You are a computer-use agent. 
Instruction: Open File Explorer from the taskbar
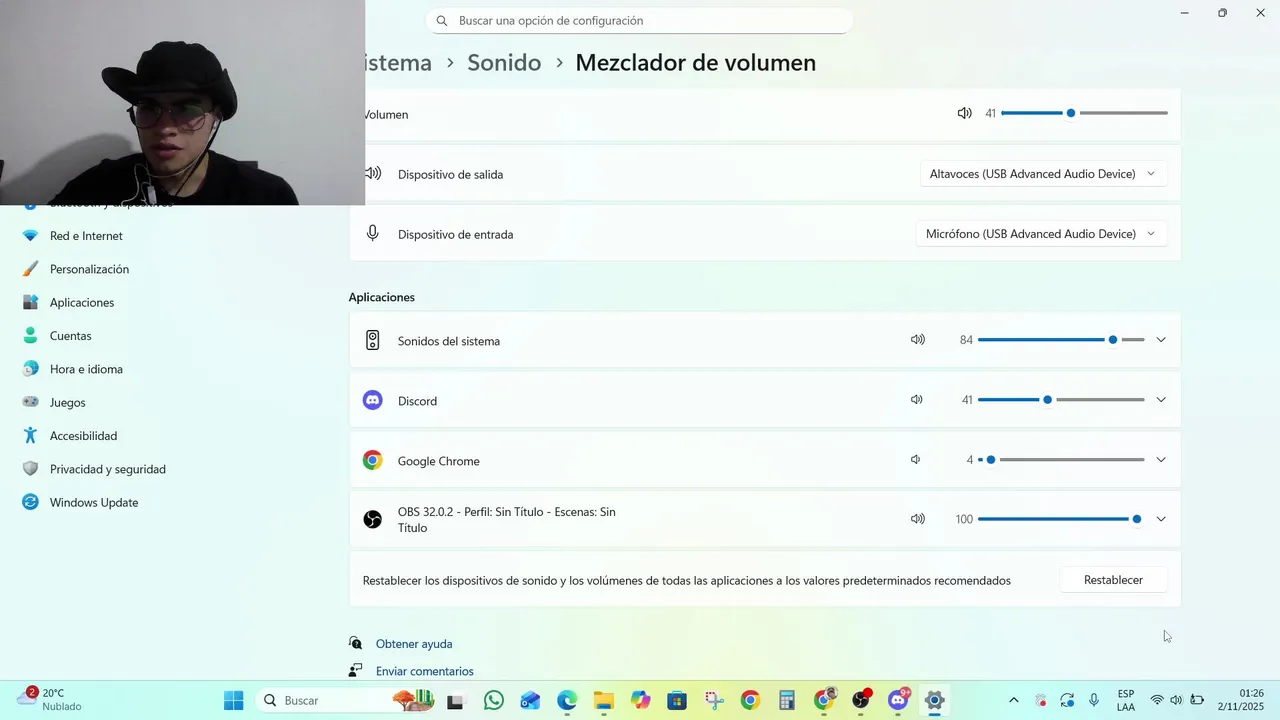(x=603, y=700)
